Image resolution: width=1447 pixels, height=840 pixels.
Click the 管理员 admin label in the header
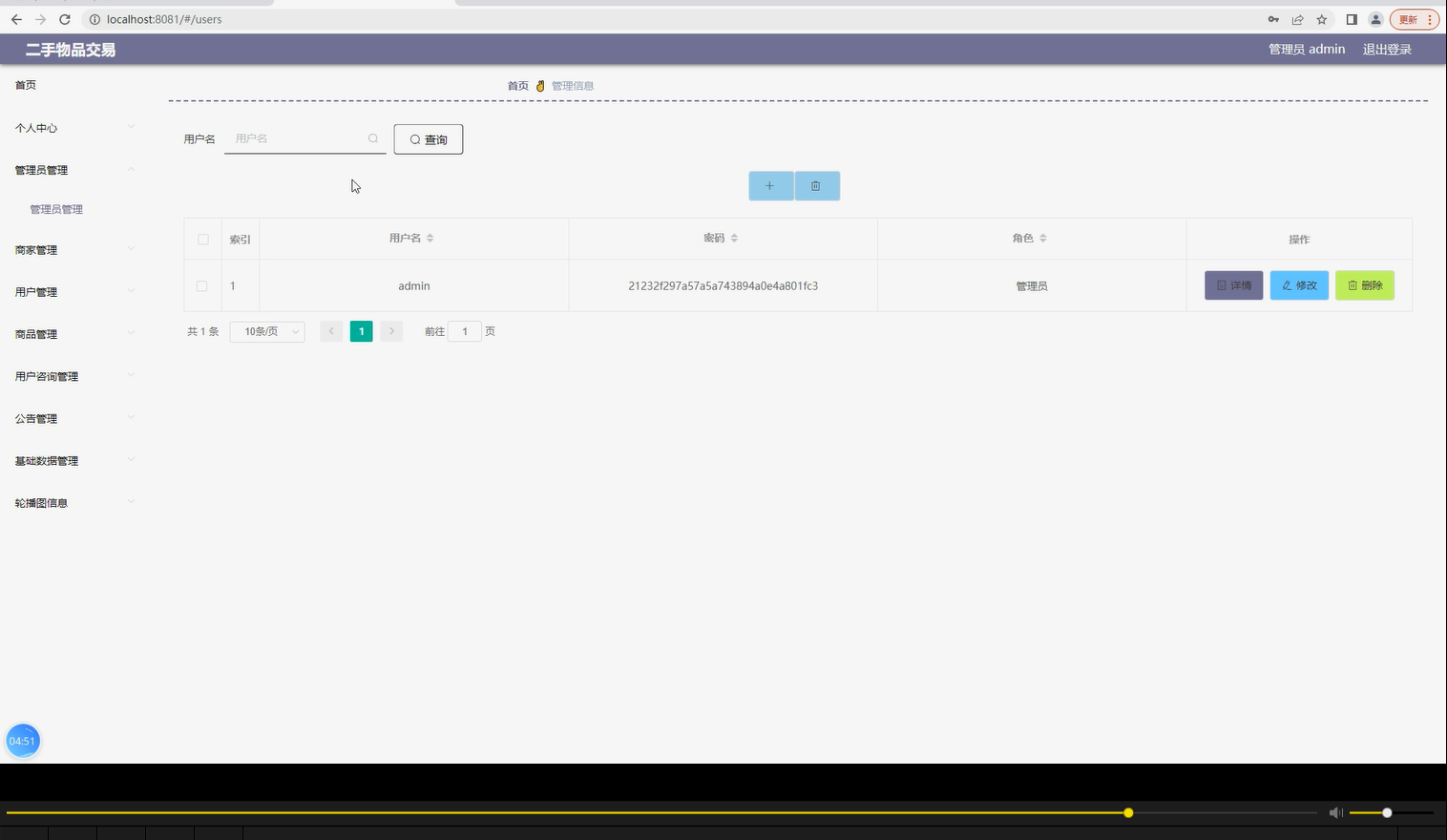click(1307, 50)
